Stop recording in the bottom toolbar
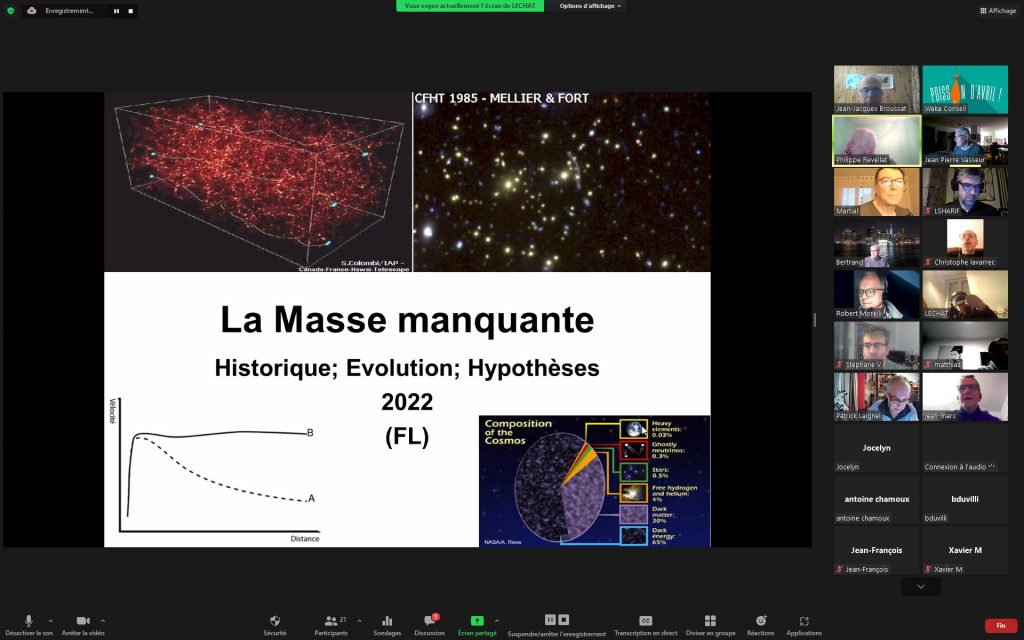This screenshot has width=1024, height=640. pyautogui.click(x=564, y=620)
